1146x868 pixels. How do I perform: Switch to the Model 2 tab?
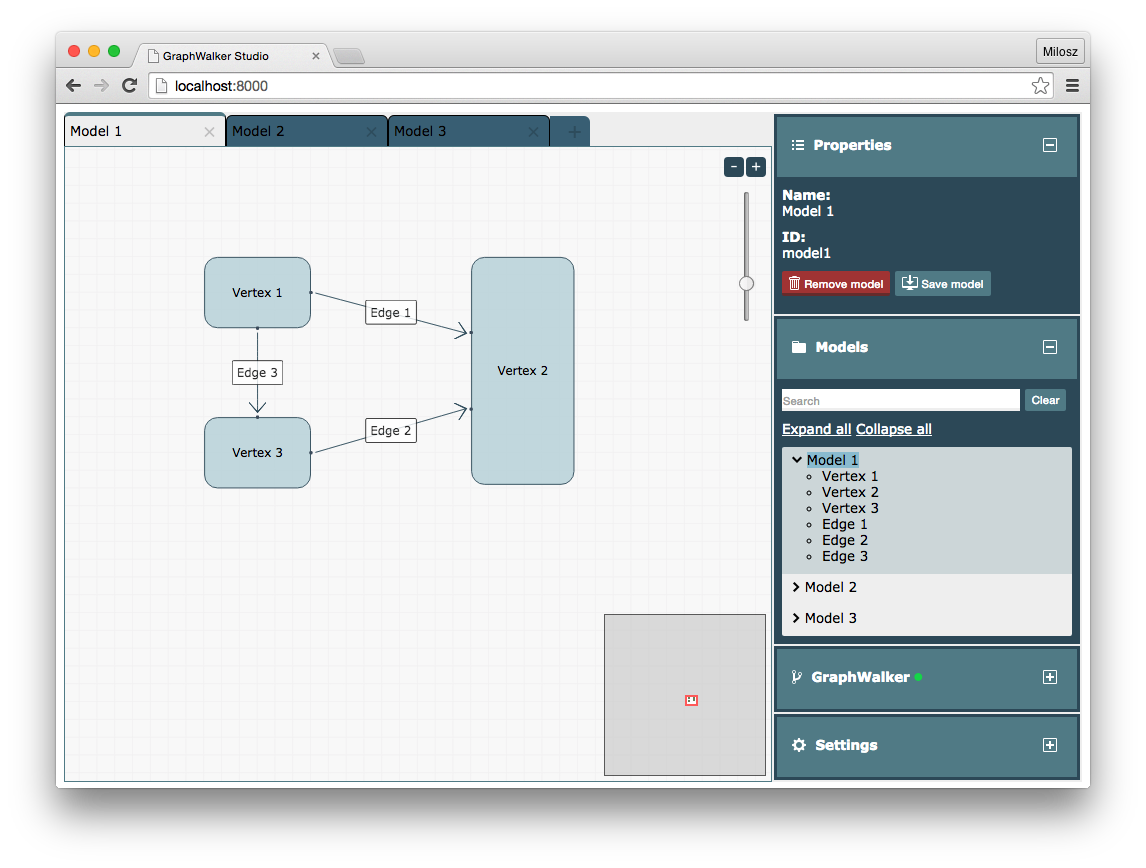point(258,130)
